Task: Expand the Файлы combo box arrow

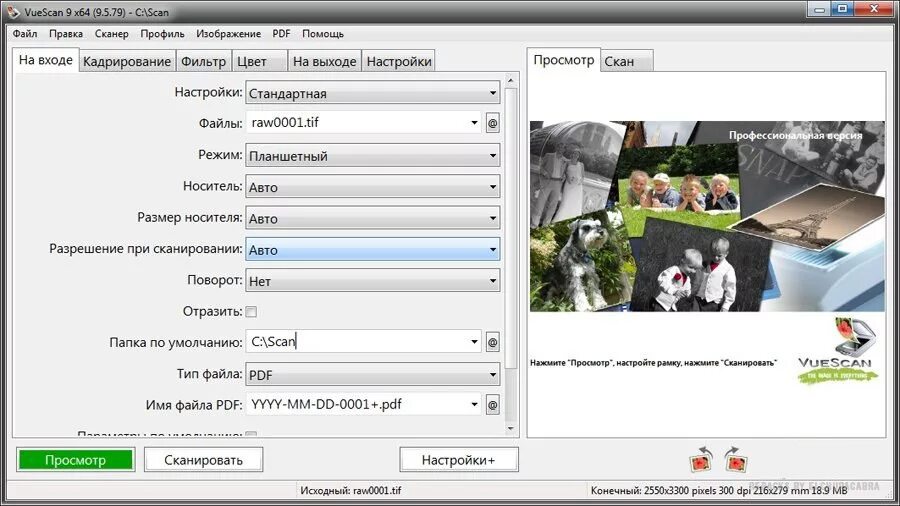Action: [x=474, y=123]
